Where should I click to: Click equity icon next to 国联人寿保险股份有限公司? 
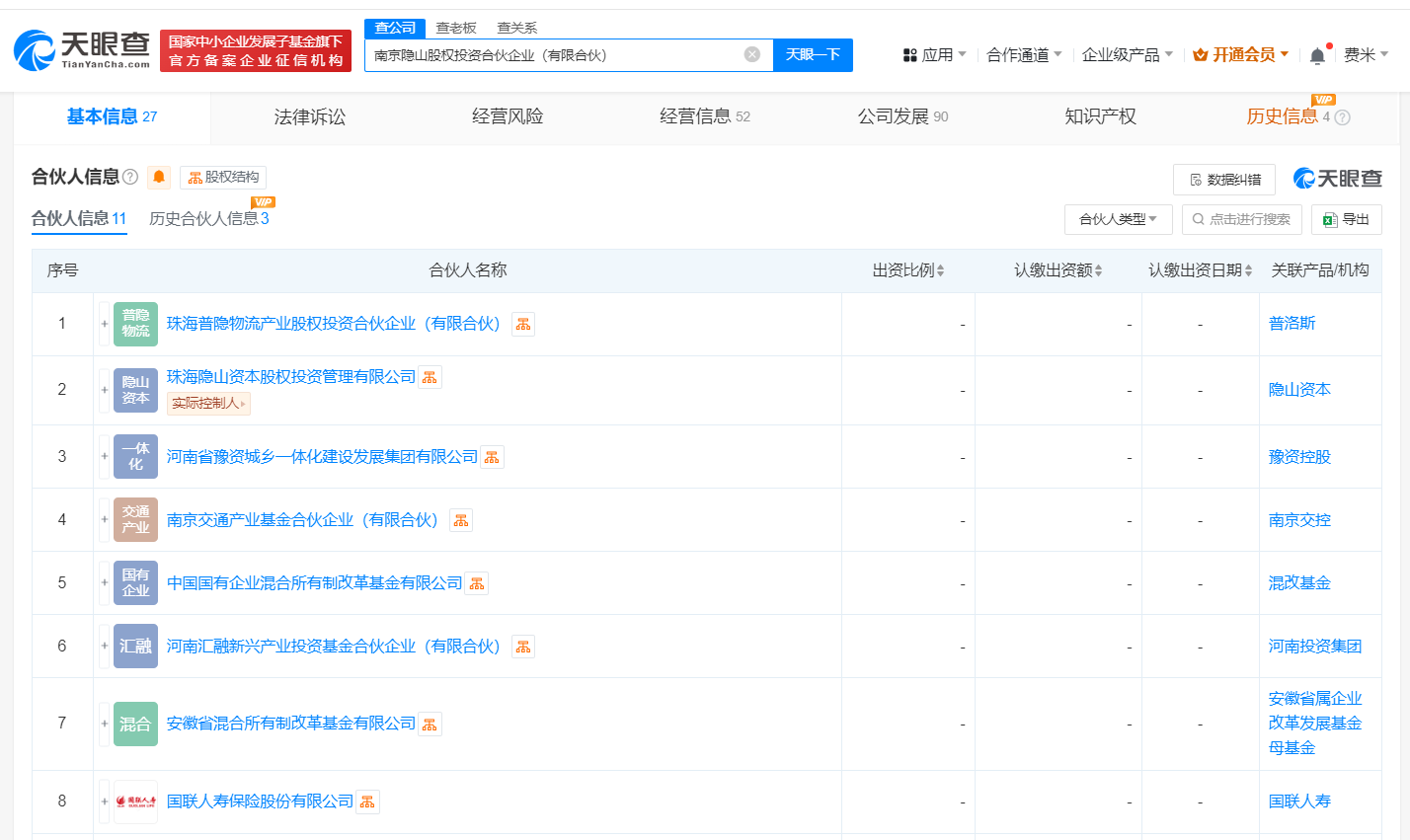pyautogui.click(x=367, y=802)
